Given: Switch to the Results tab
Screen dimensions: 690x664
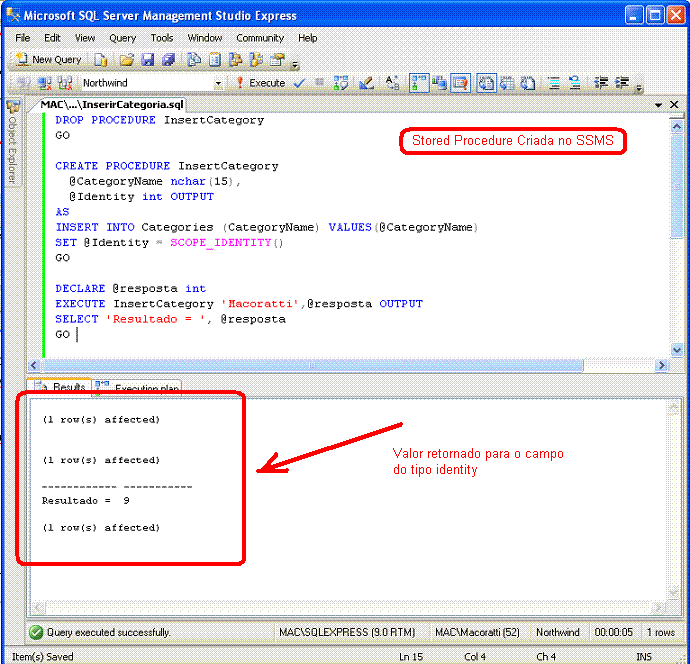Looking at the screenshot, I should coord(60,386).
